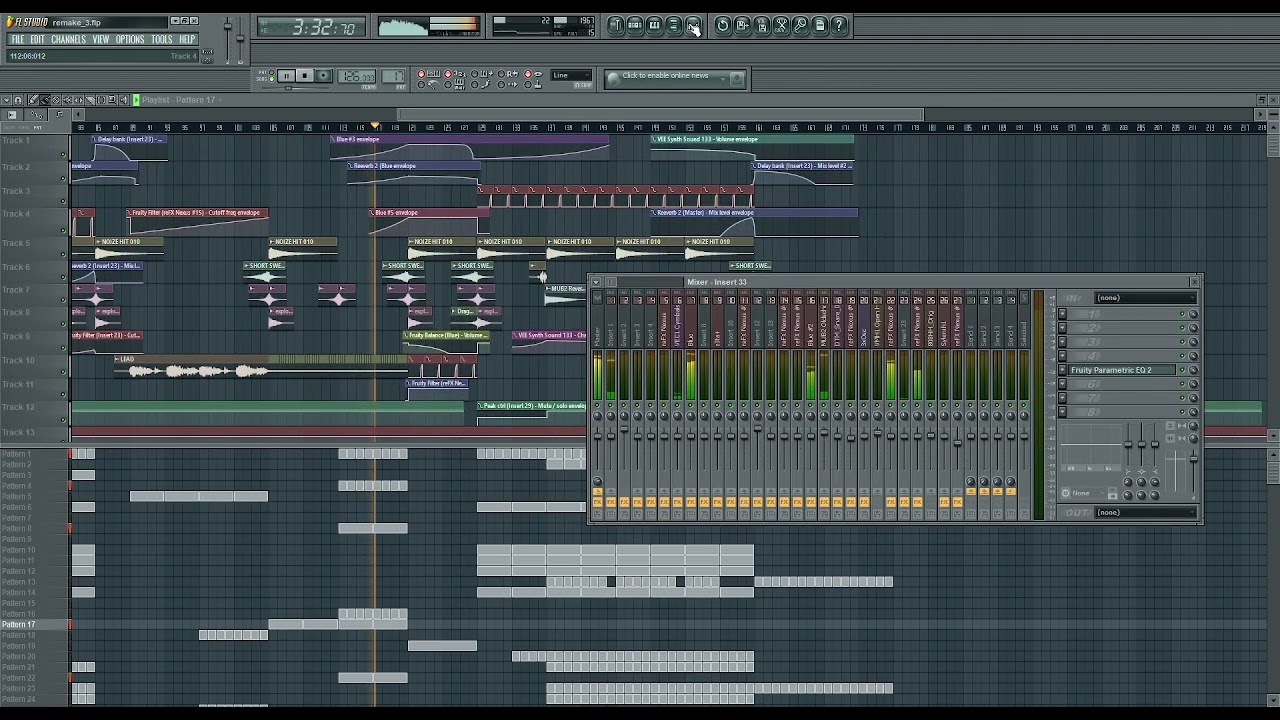
Task: Toggle the enable LED of mixer FX slot 1
Action: pyautogui.click(x=1182, y=314)
